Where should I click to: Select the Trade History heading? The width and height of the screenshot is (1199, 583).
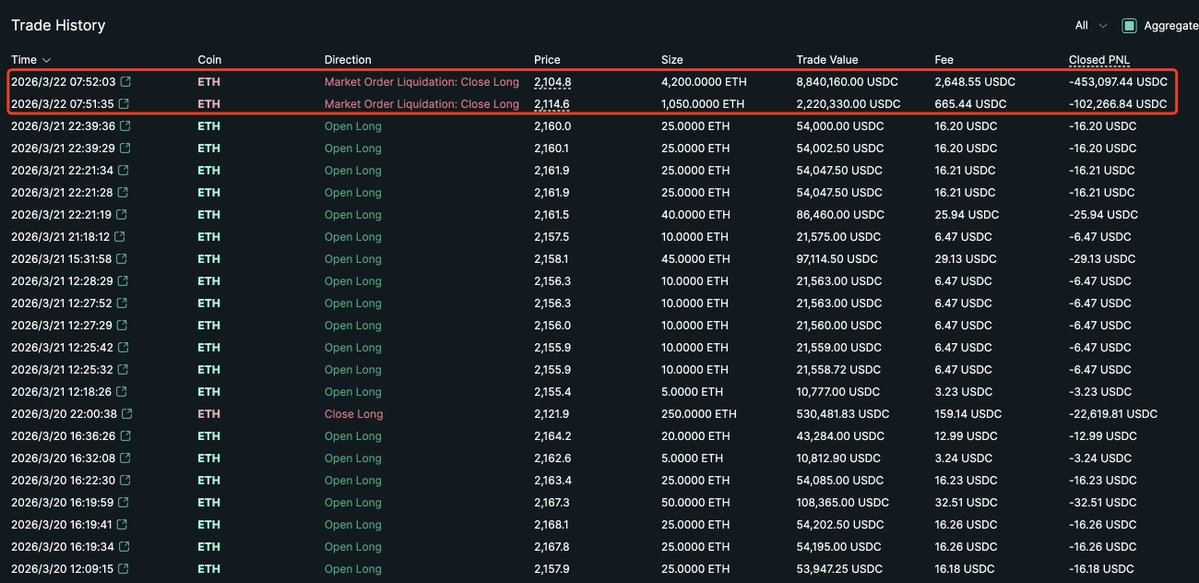pos(58,25)
